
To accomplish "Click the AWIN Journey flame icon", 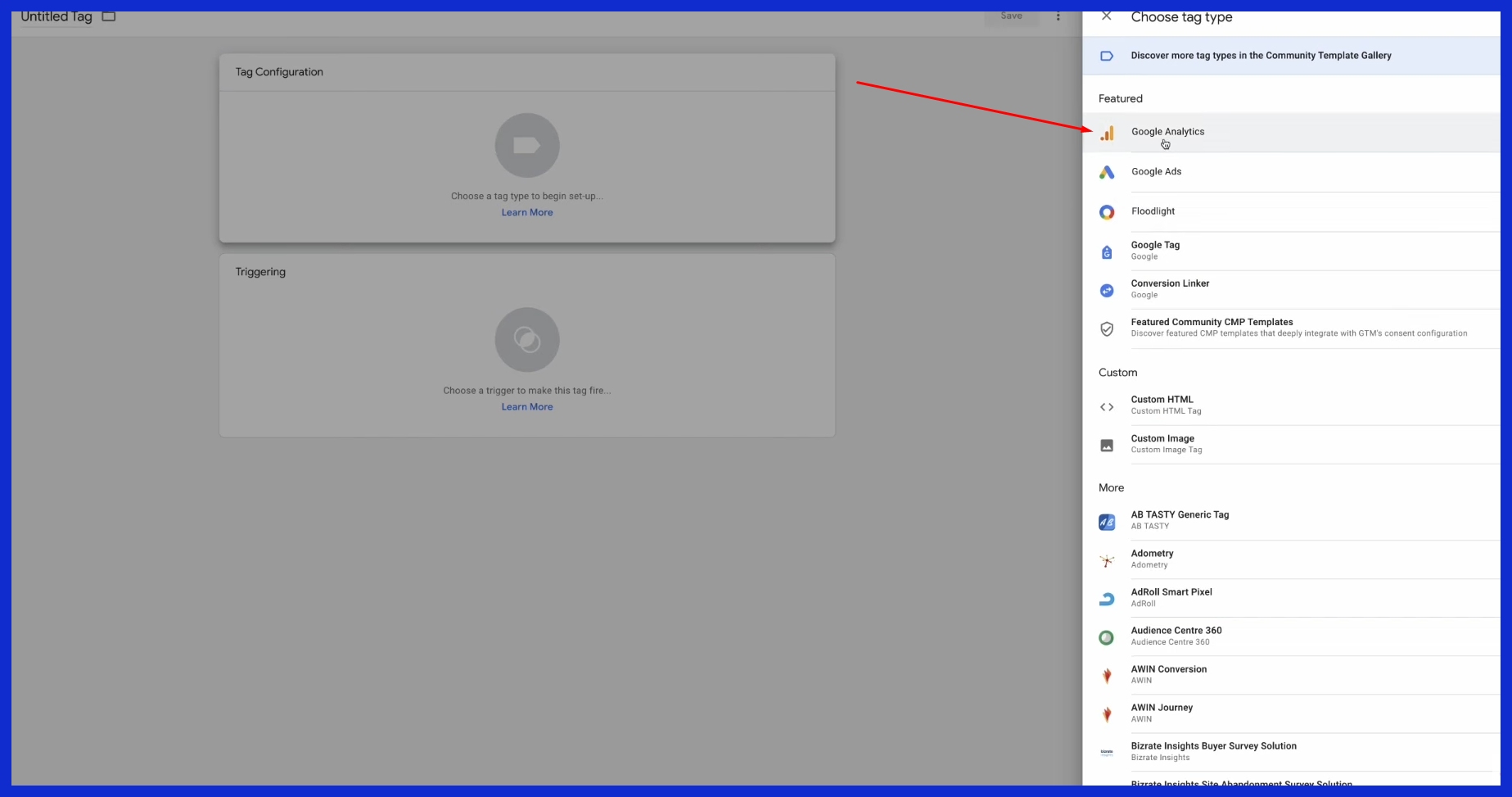I will 1107,714.
